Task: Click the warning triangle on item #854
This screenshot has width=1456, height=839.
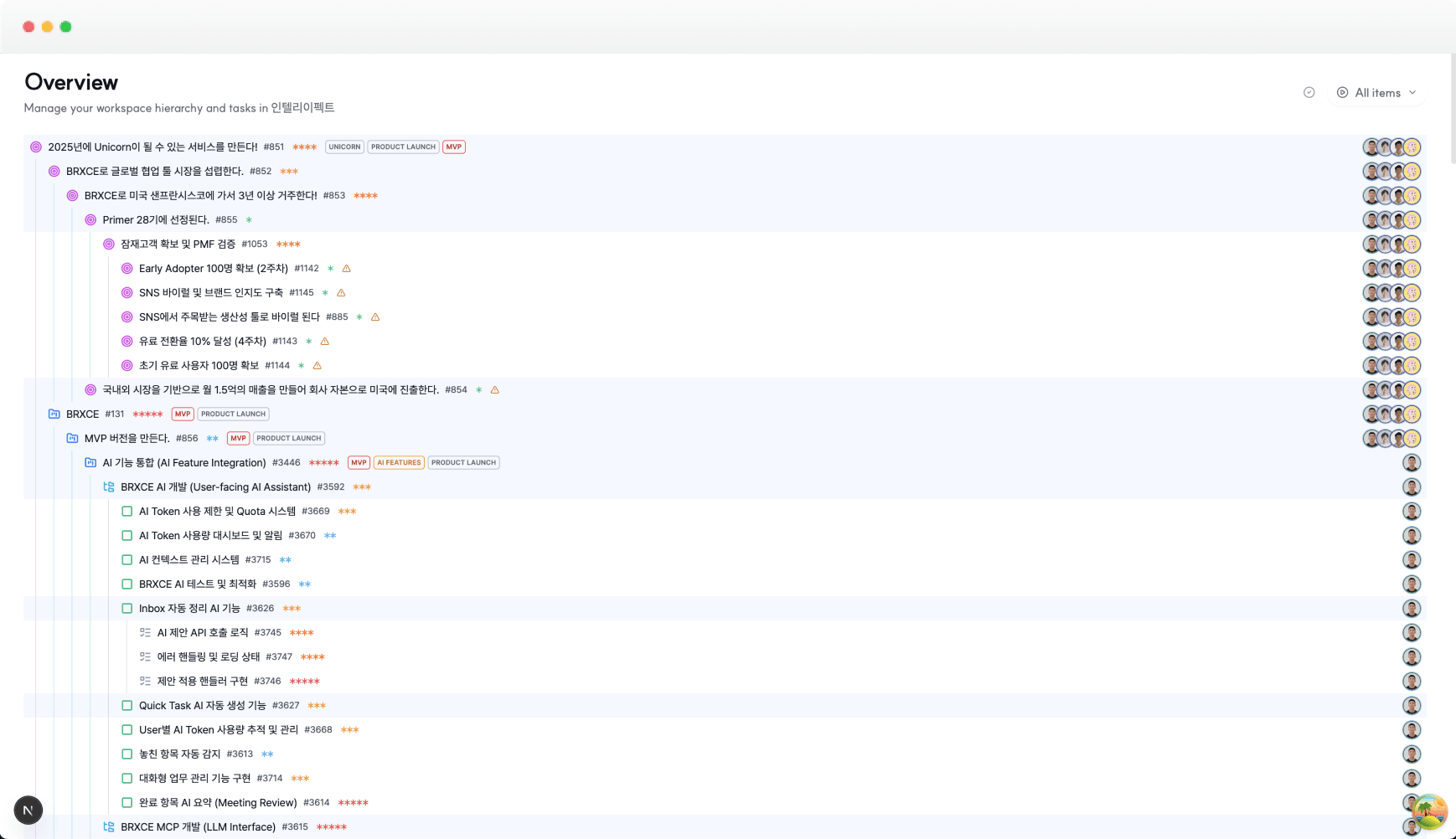Action: click(495, 389)
